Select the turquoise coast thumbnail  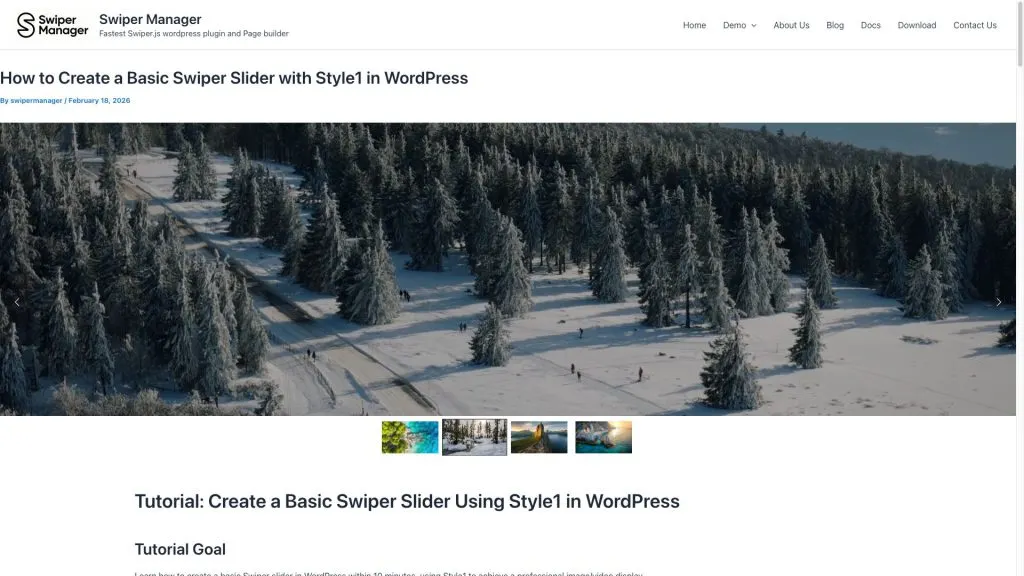(x=603, y=437)
